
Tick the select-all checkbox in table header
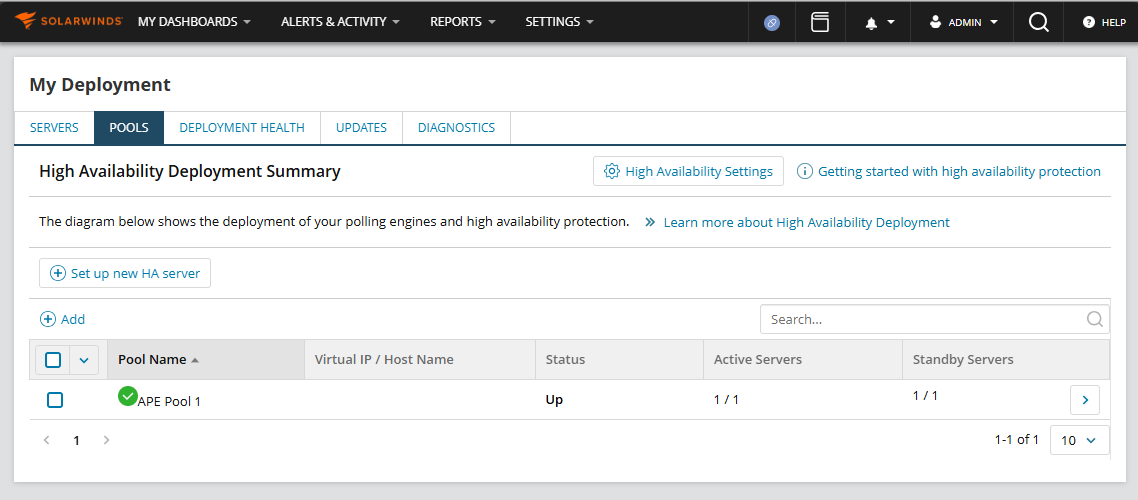(54, 360)
